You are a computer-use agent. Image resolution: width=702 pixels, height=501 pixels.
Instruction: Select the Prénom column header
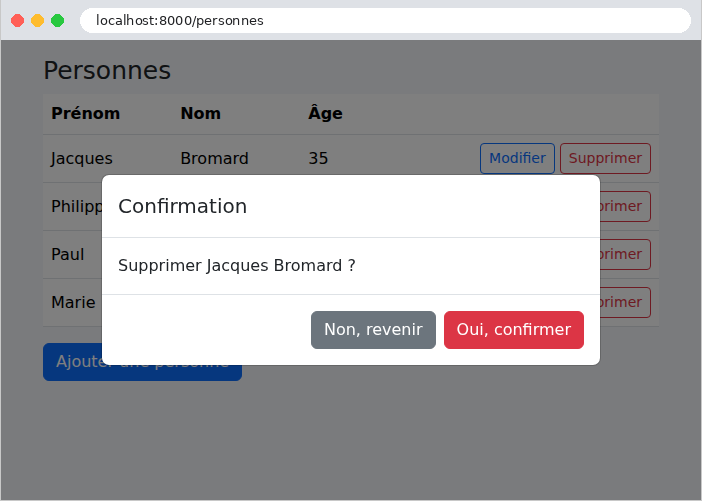[86, 113]
